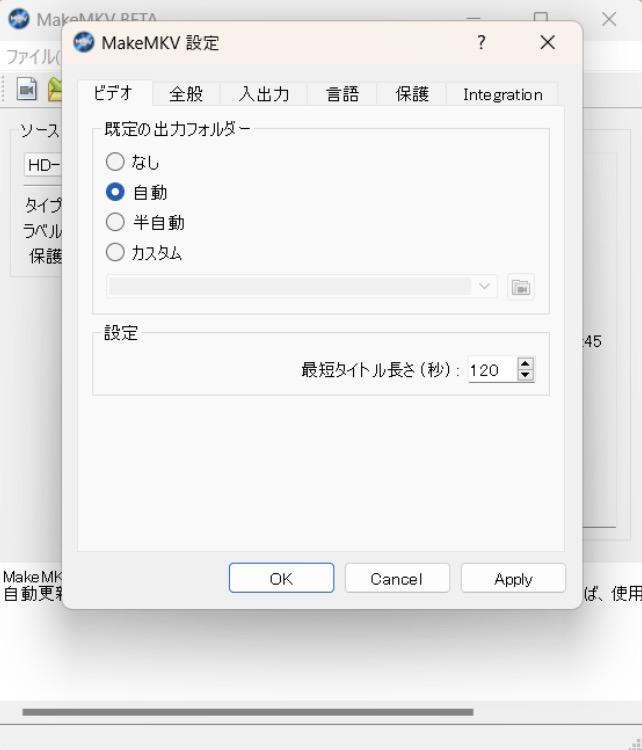Switch to the ビデオ tab
The image size is (642, 750).
pyautogui.click(x=114, y=93)
